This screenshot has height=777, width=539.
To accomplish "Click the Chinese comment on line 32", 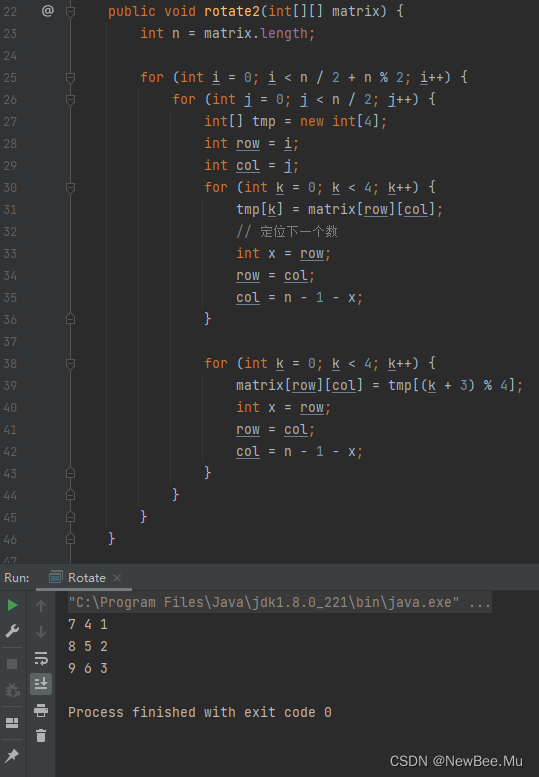I will coord(287,231).
